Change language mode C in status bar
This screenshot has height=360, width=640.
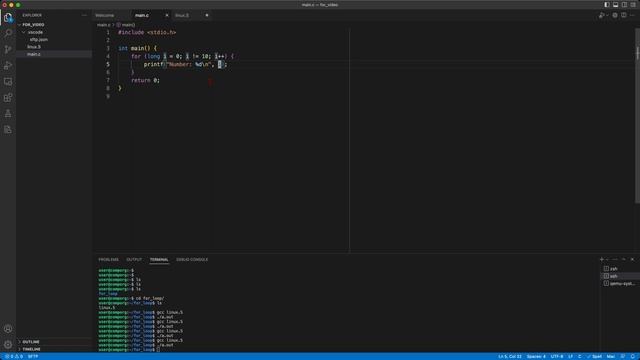pyautogui.click(x=580, y=356)
